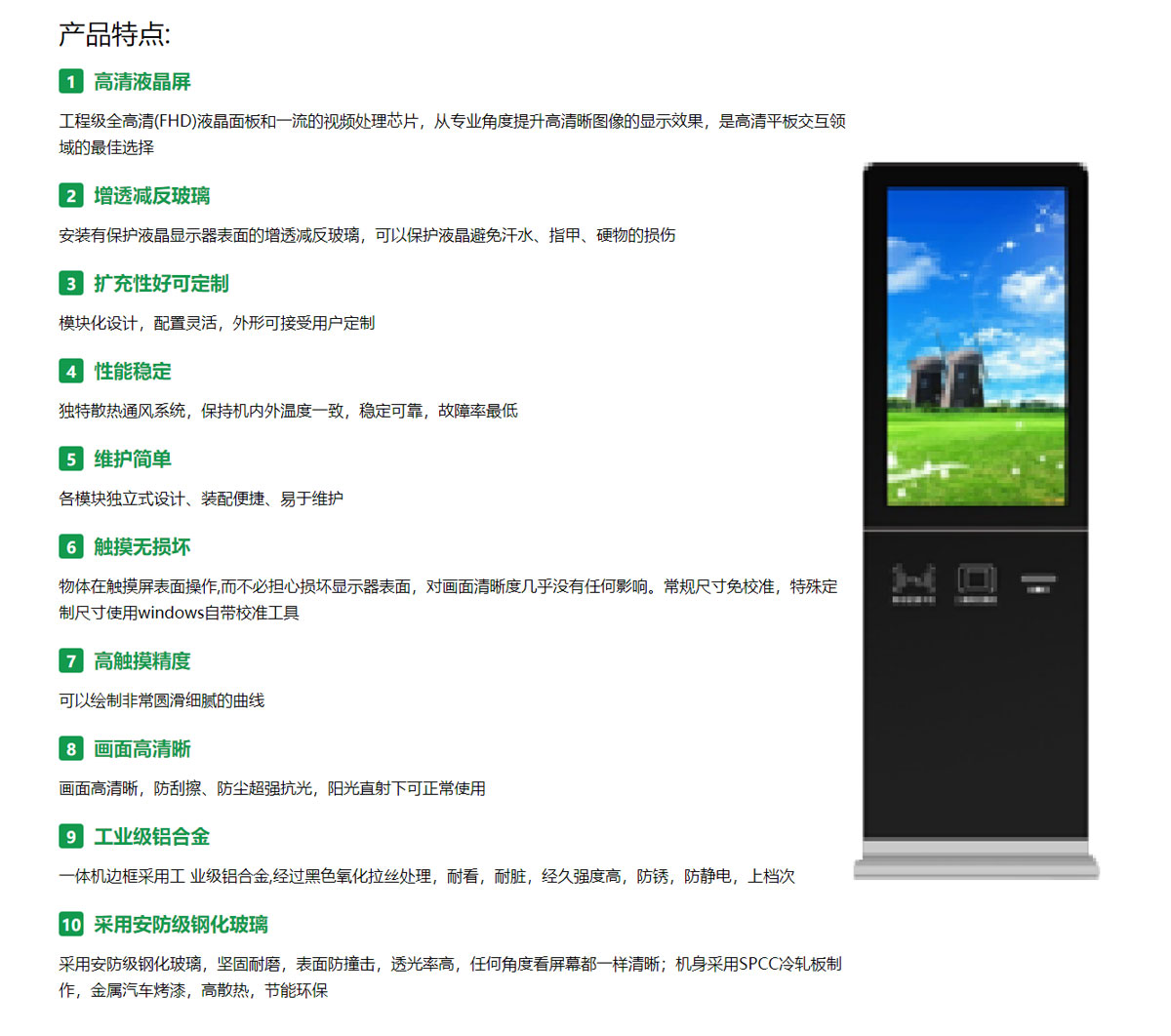Click the green number 10 badge
This screenshot has width=1171, height=1036.
(70, 924)
